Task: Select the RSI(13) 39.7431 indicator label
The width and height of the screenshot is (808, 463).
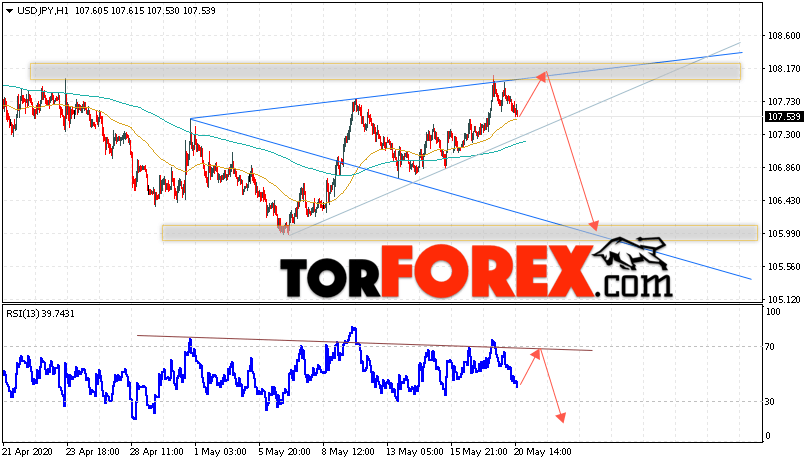Action: tap(40, 313)
